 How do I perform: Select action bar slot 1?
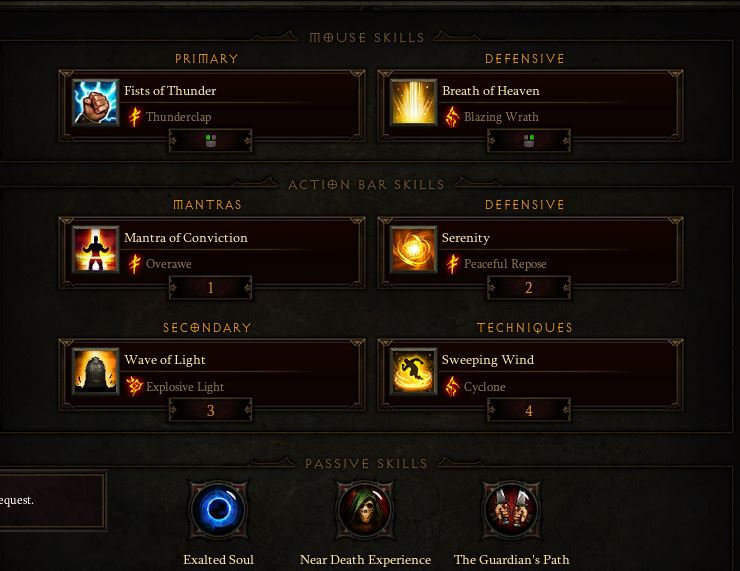pos(210,287)
